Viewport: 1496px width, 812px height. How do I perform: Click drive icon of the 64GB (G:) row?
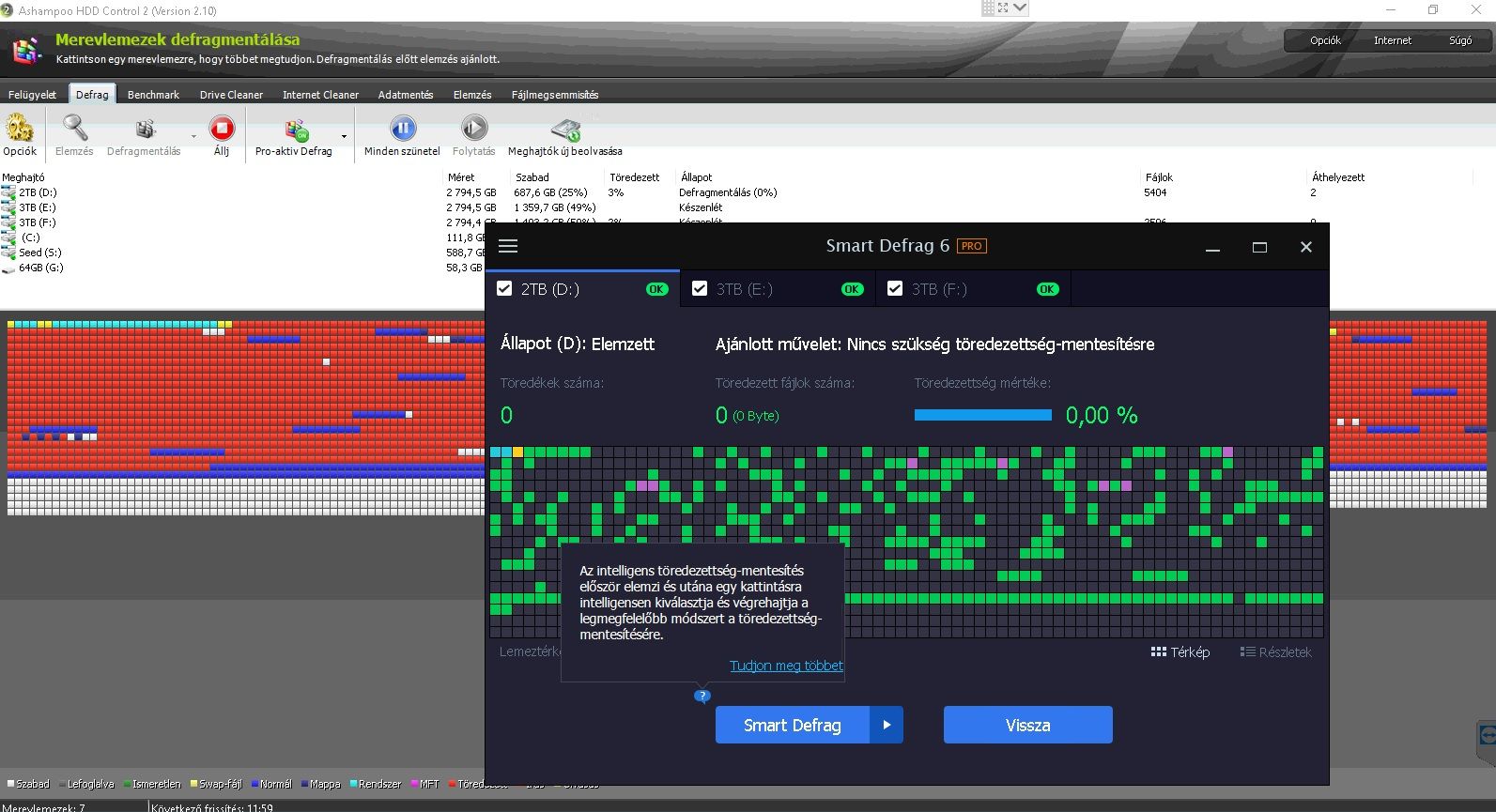[x=8, y=268]
